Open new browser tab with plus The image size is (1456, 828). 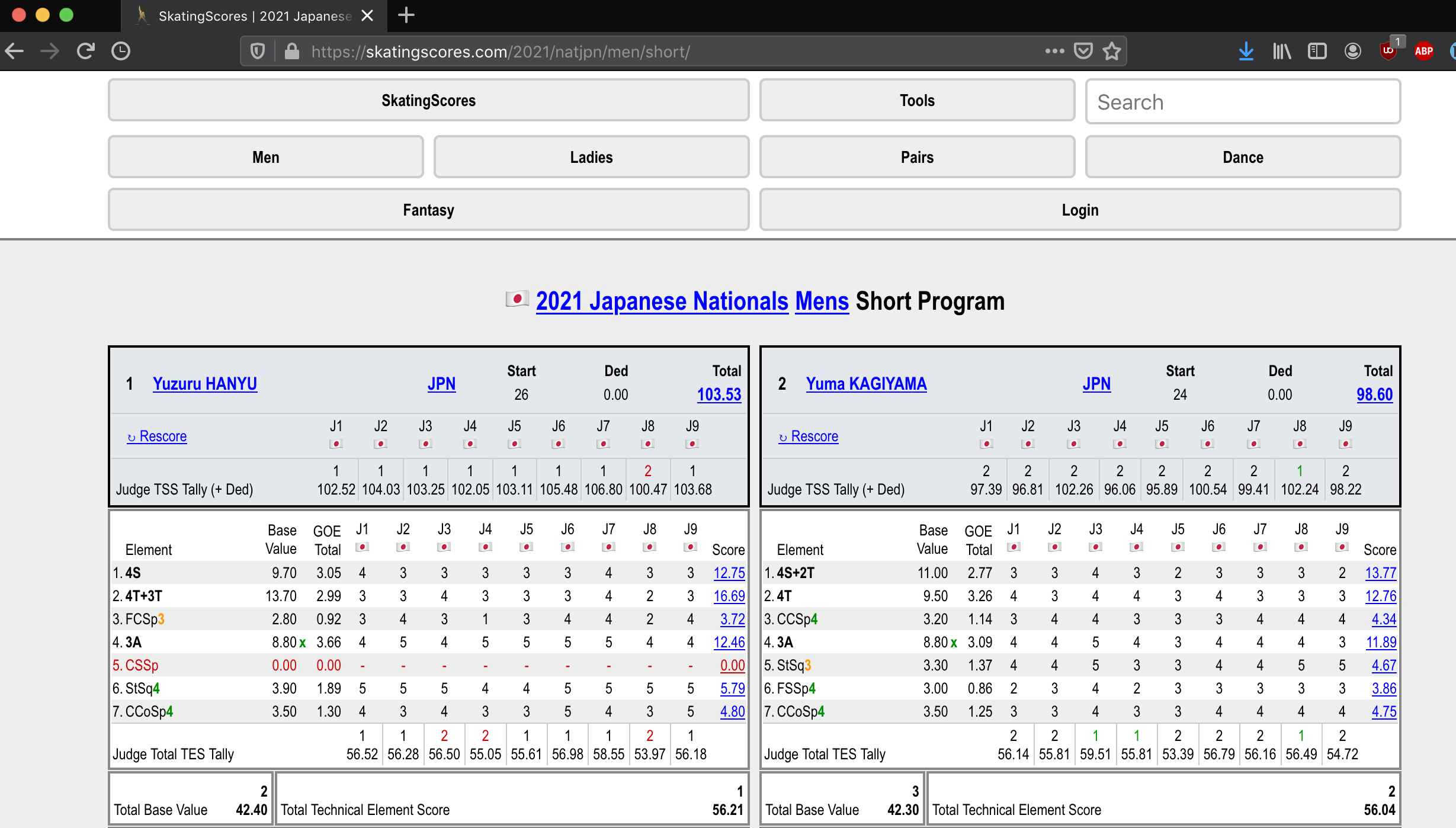[406, 15]
